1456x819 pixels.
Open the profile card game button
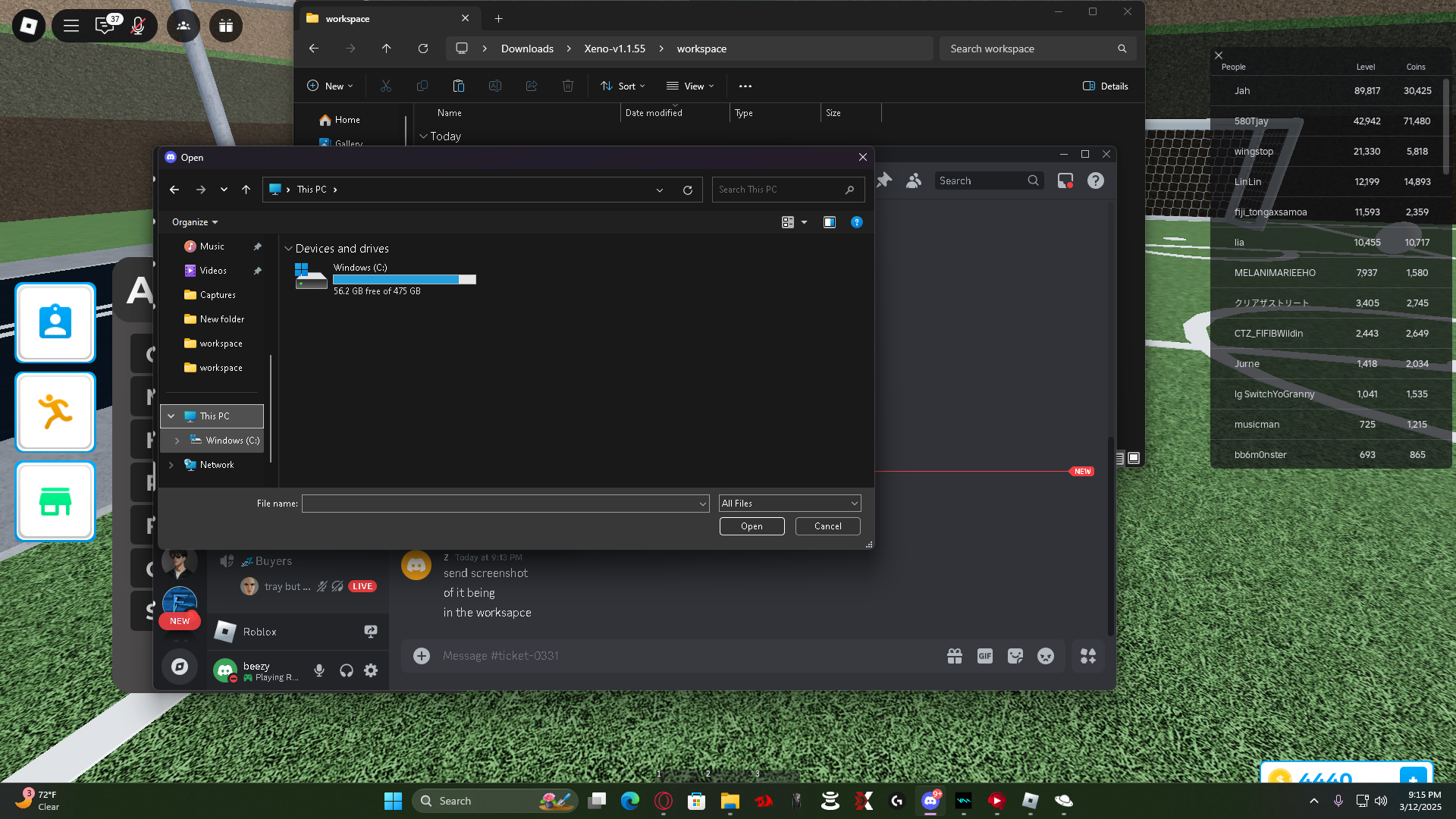coord(55,322)
